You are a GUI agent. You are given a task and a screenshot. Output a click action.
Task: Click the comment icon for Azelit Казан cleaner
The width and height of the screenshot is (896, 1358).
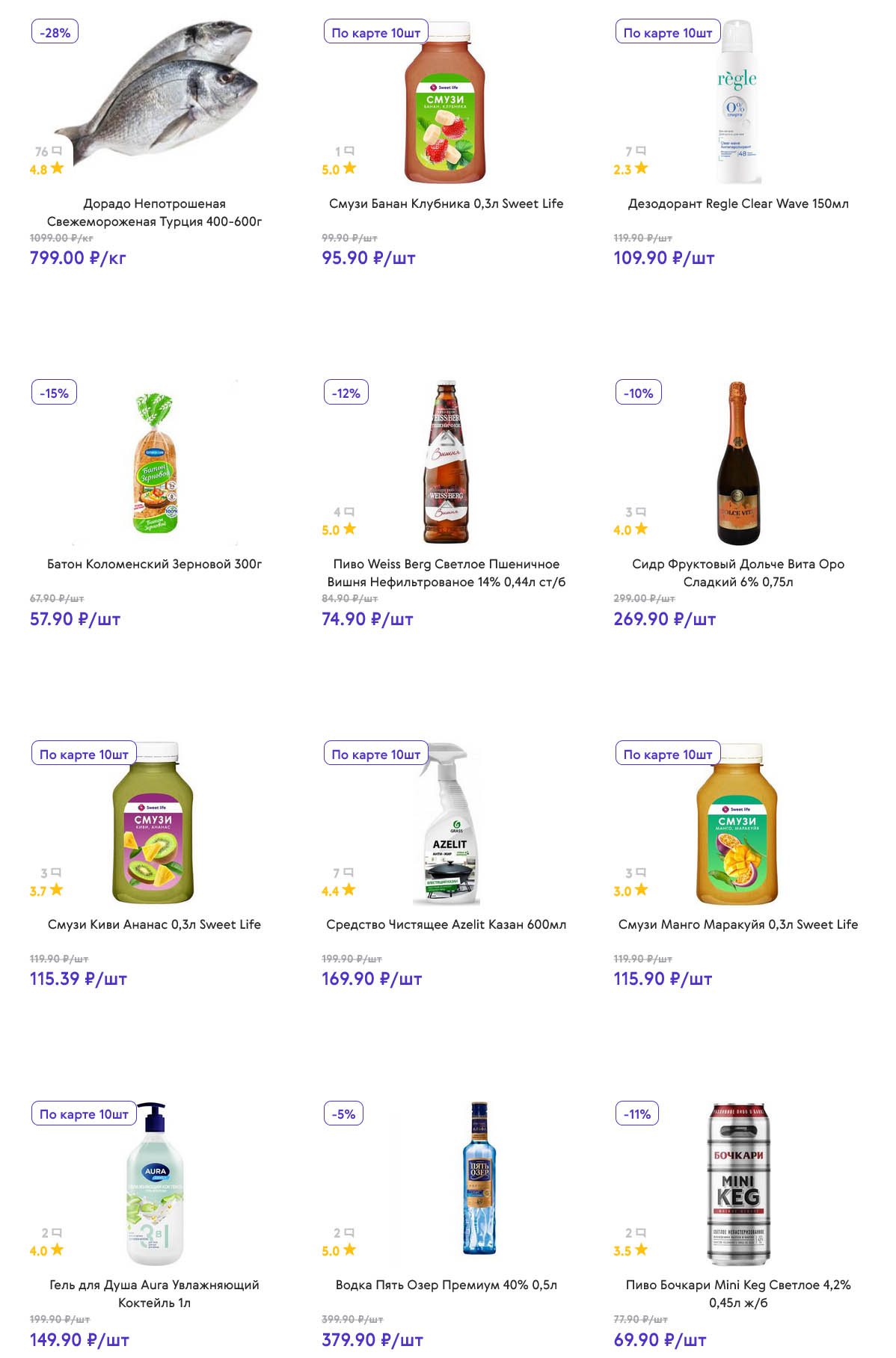349,873
